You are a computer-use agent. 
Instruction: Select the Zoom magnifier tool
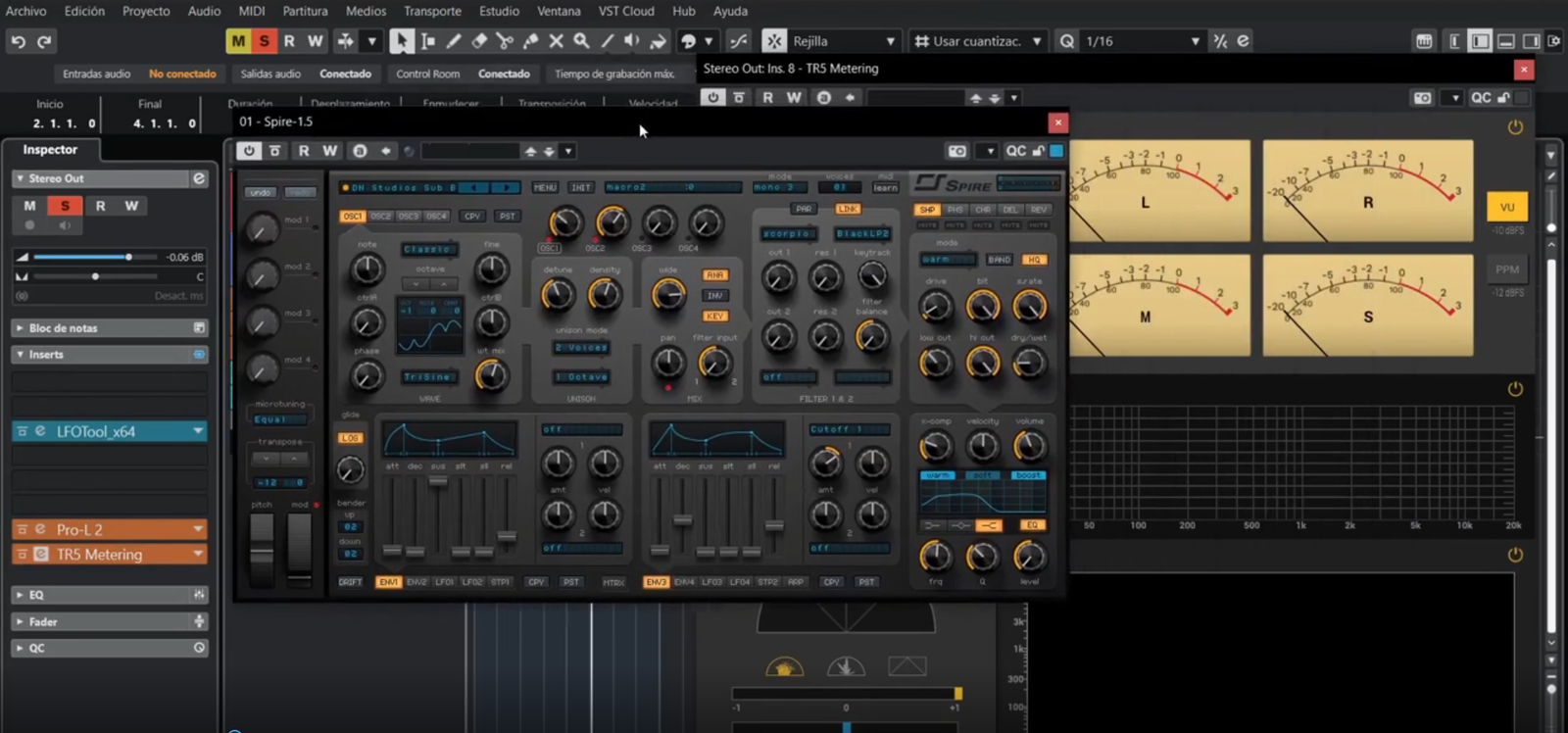pos(581,41)
